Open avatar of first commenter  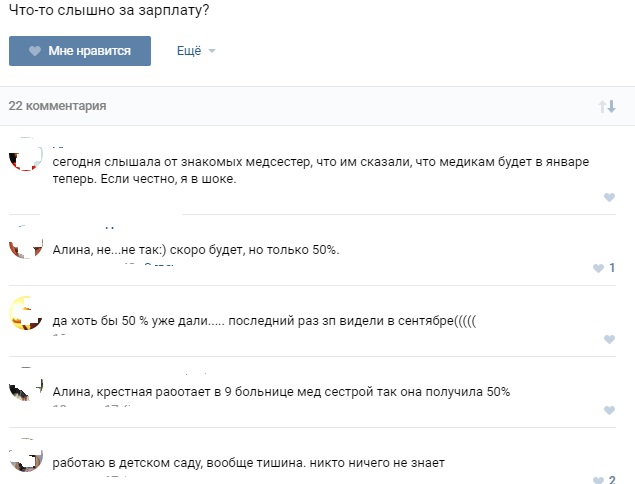click(x=26, y=154)
